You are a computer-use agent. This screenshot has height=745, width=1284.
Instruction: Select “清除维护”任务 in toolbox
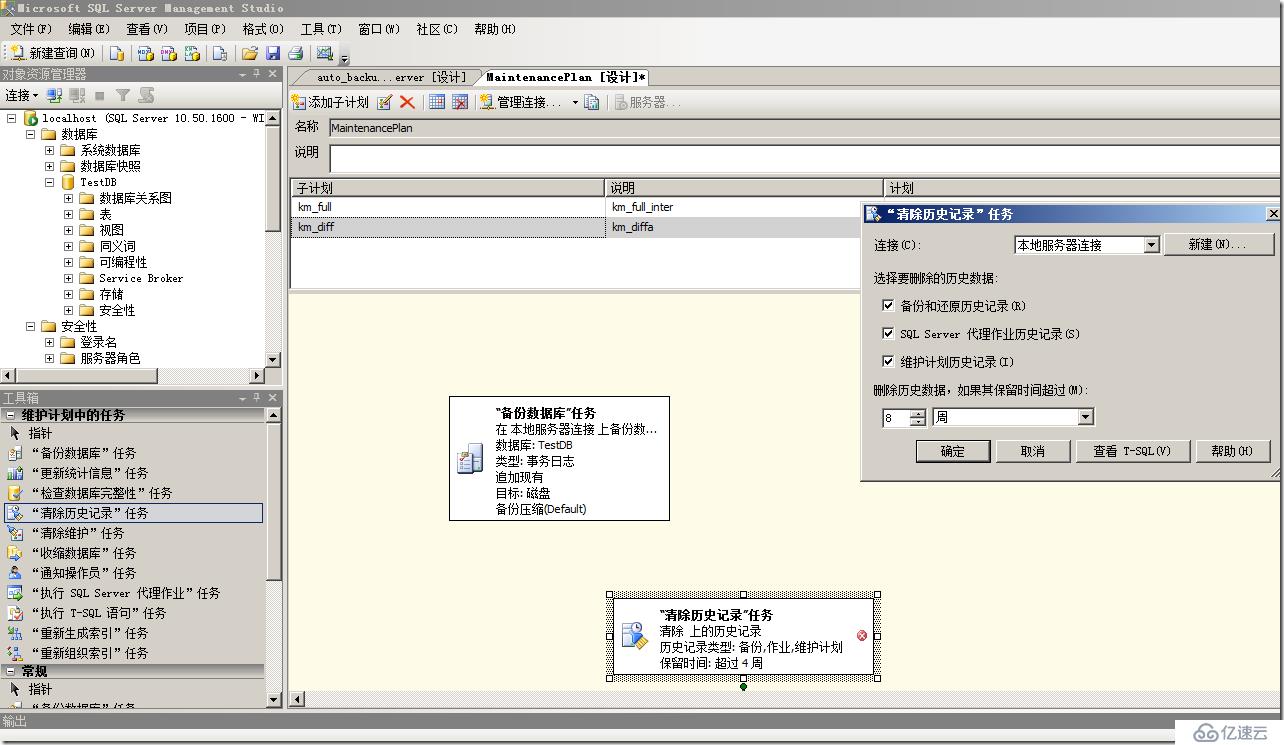(133, 533)
